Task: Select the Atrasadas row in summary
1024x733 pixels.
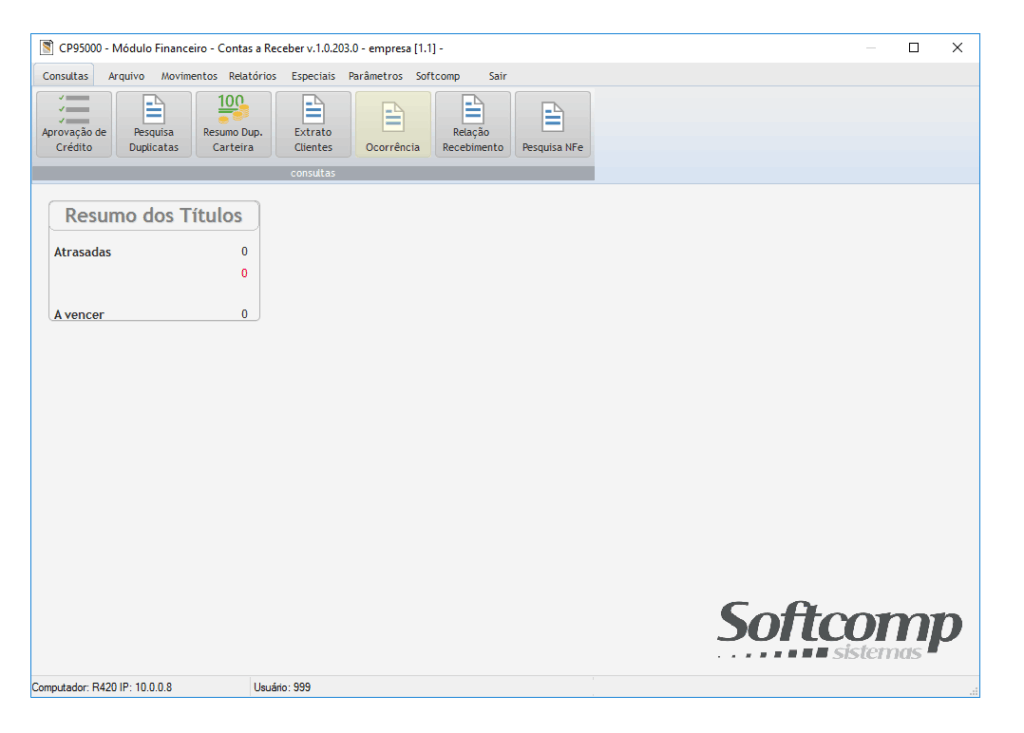Action: 83,252
